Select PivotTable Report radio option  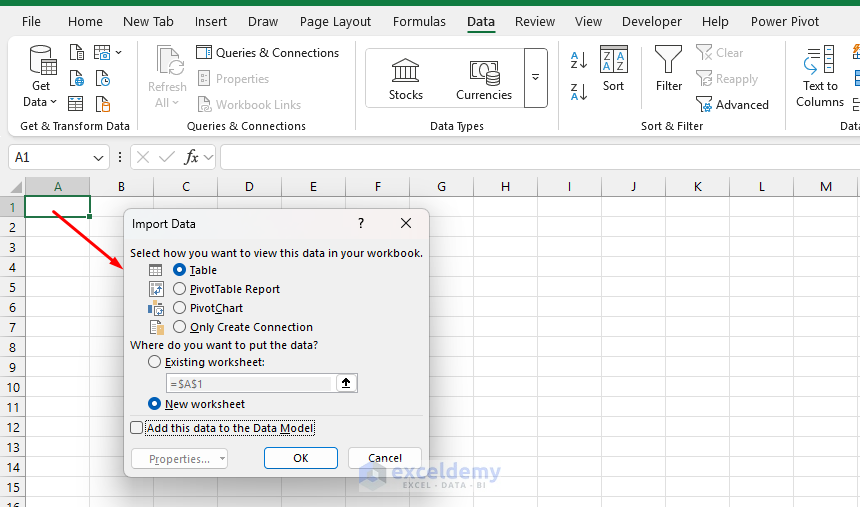point(179,289)
